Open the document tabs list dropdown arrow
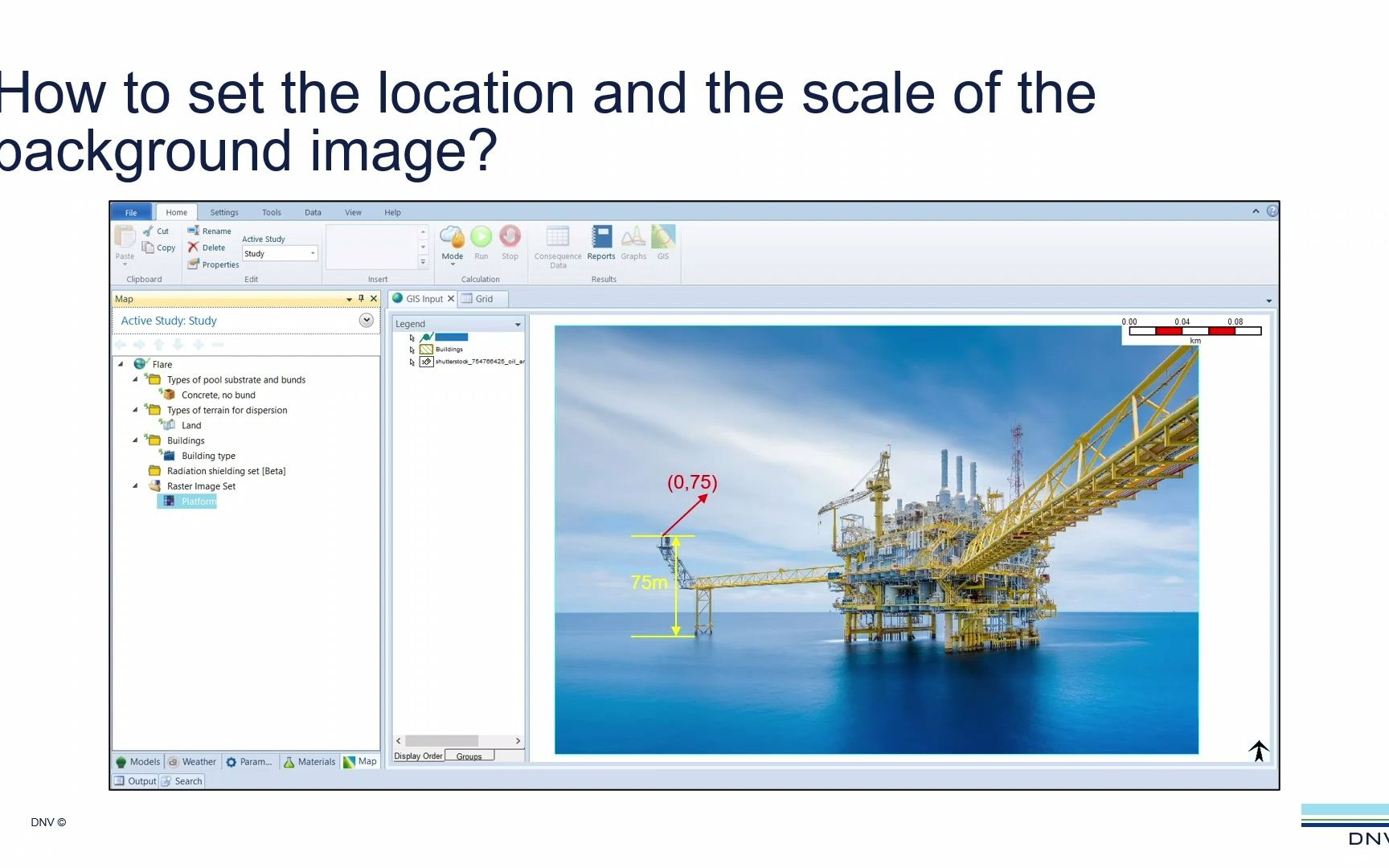 tap(1269, 301)
